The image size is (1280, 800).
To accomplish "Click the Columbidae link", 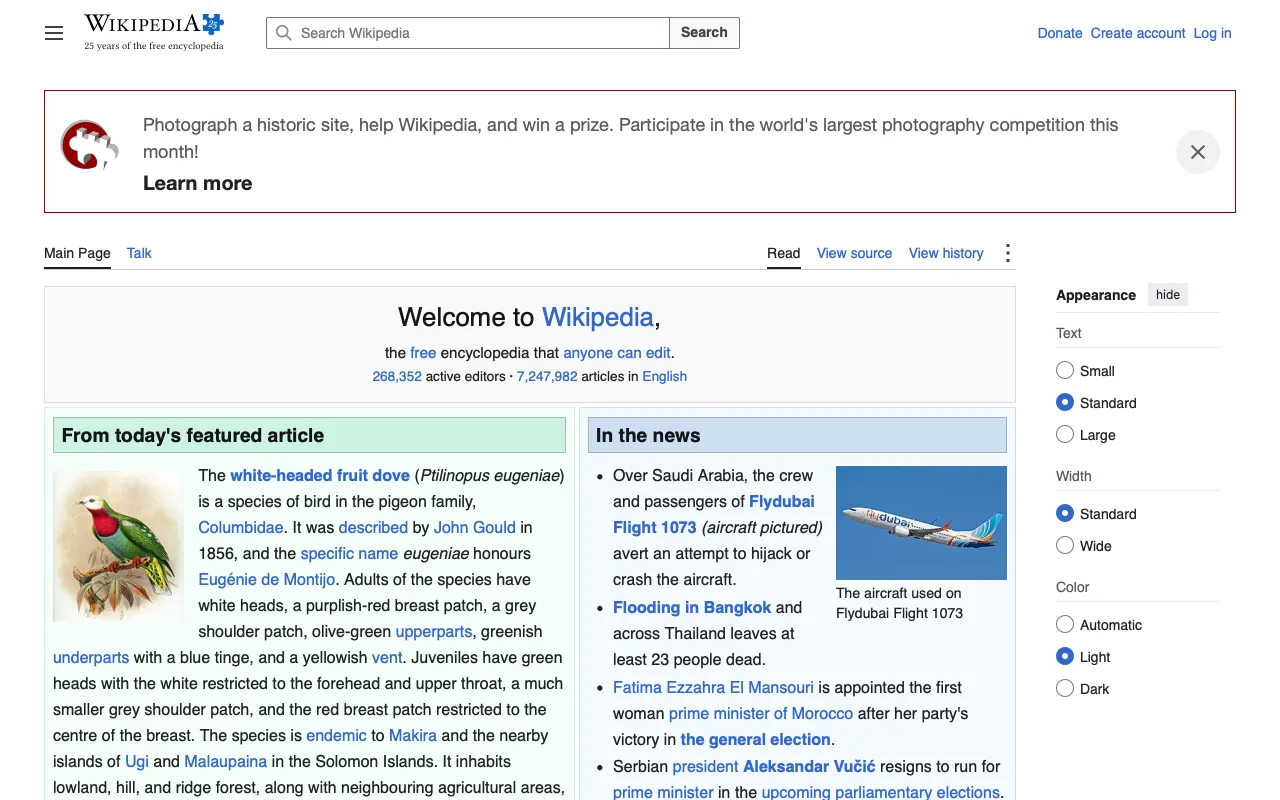I will pyautogui.click(x=241, y=527).
